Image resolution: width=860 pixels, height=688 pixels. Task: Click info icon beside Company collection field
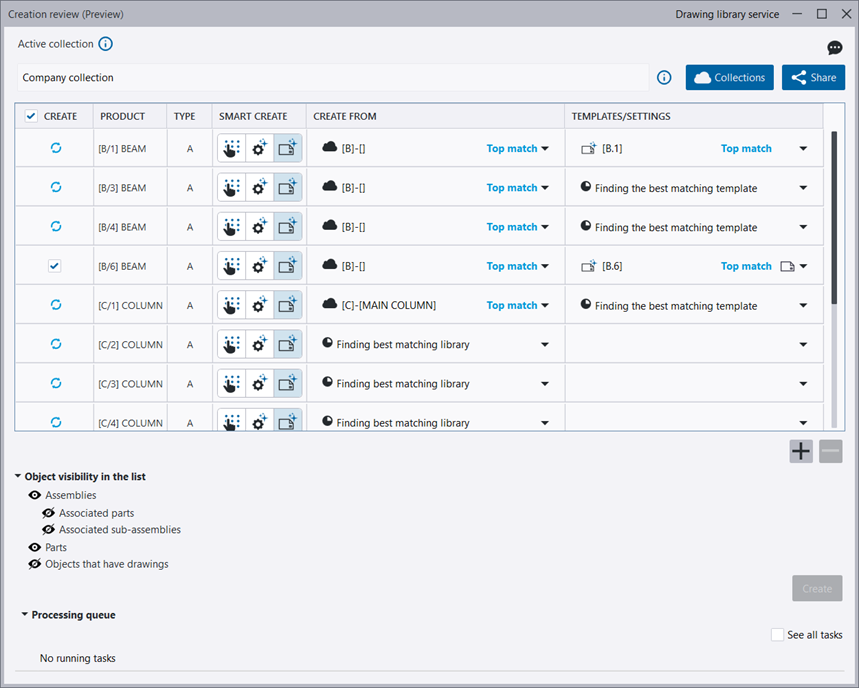click(x=664, y=77)
